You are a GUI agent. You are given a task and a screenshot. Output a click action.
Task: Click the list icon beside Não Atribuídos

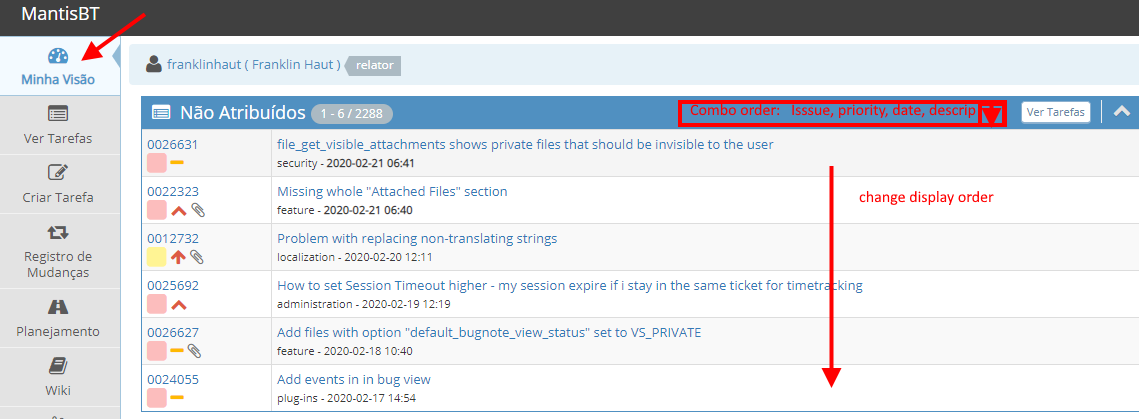click(x=161, y=113)
